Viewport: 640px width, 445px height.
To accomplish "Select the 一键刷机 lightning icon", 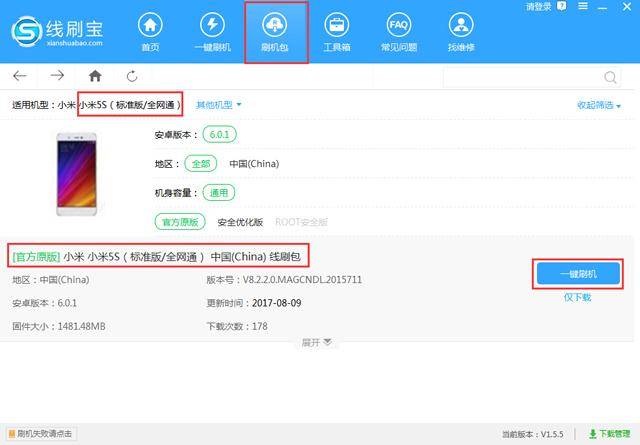I will pyautogui.click(x=212, y=25).
